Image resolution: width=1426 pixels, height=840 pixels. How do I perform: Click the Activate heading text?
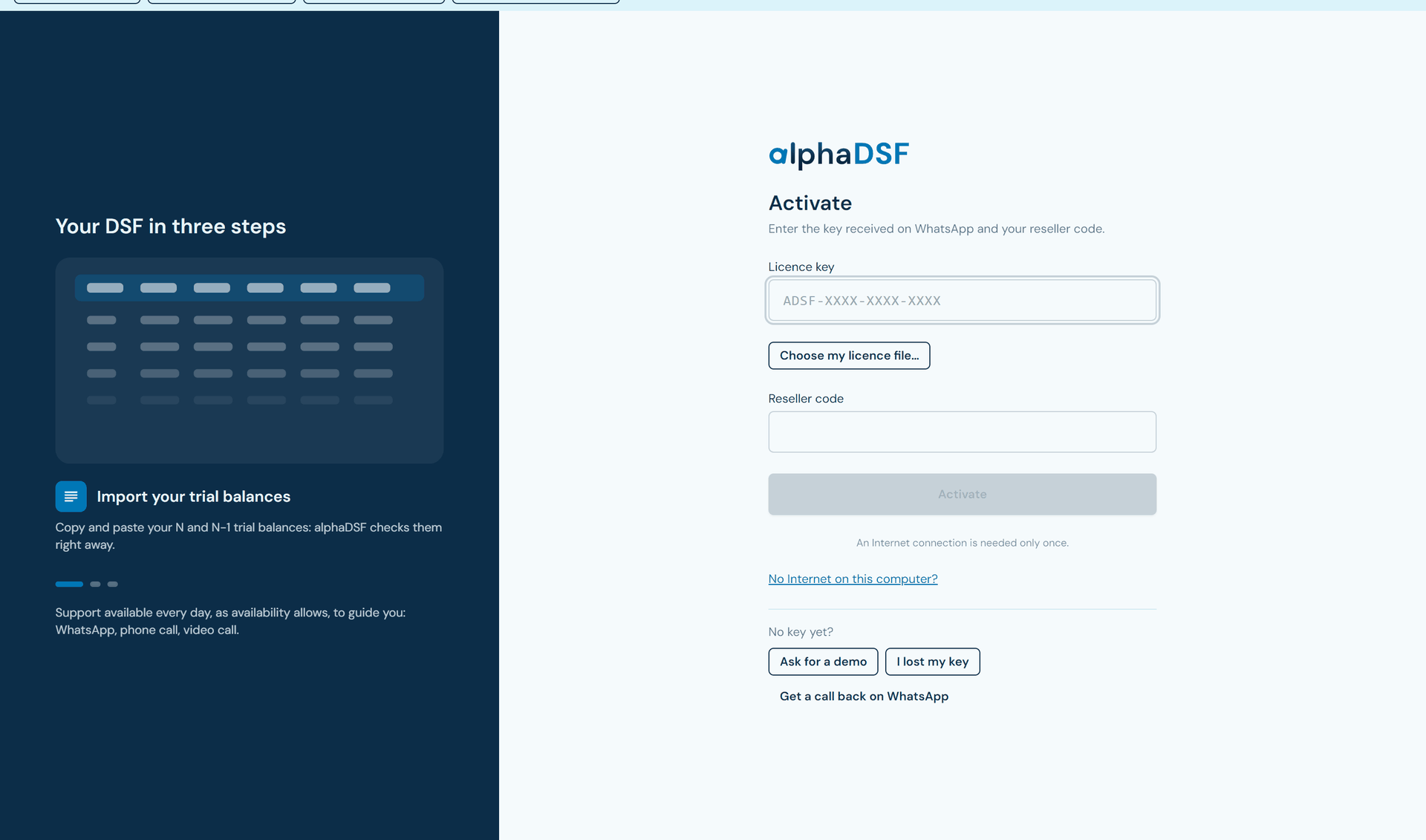(x=810, y=203)
